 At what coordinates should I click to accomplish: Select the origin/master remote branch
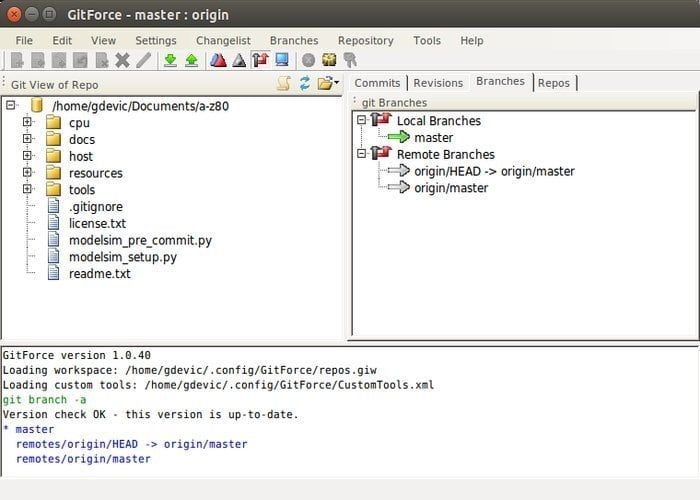tap(451, 188)
